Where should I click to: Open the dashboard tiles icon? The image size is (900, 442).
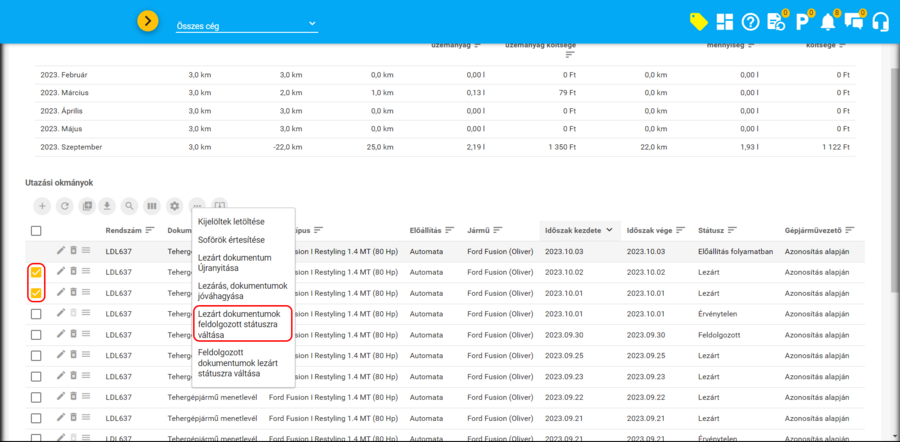(724, 22)
